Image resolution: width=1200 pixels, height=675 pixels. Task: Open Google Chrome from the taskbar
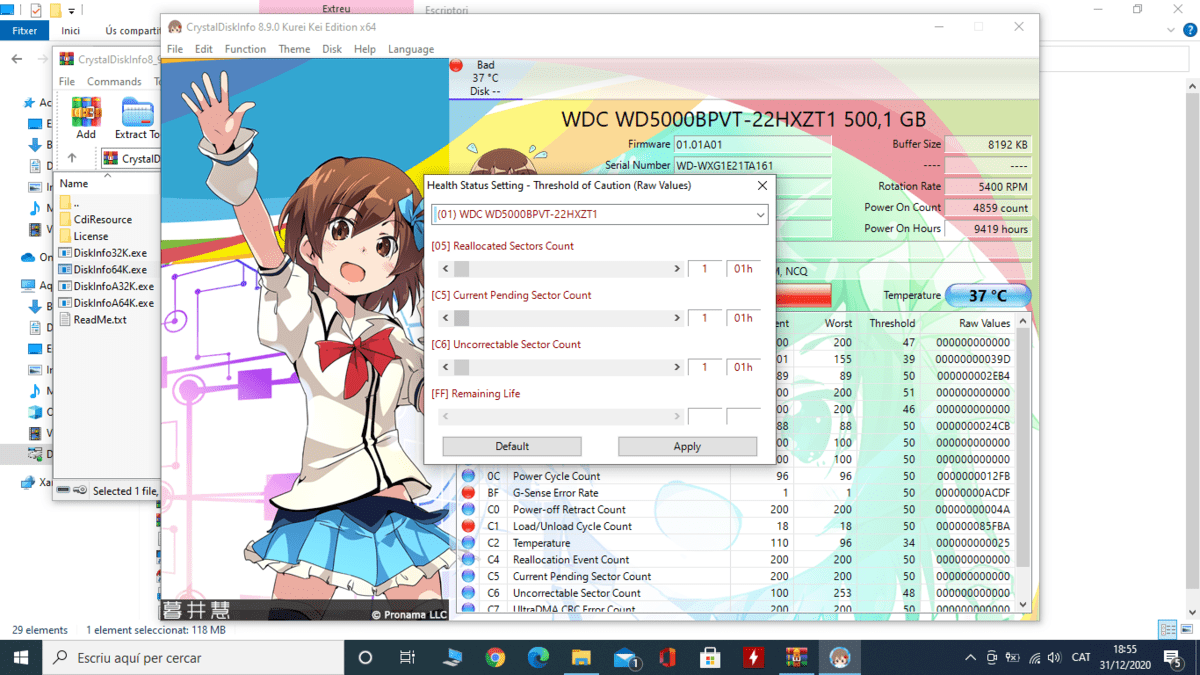[x=495, y=658]
